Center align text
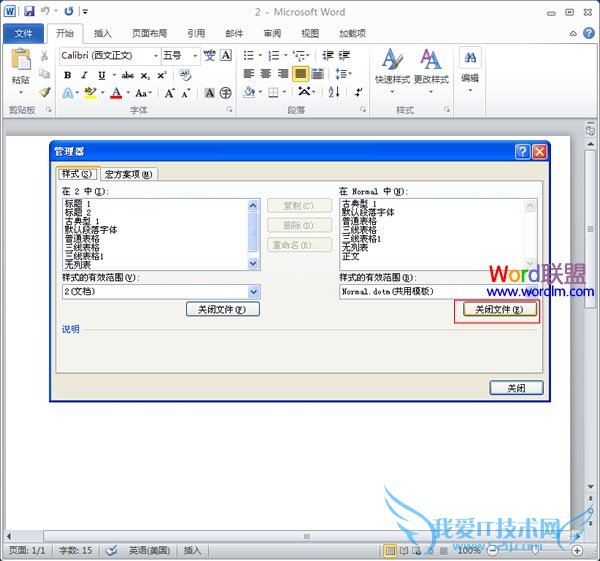600x561 pixels. click(x=266, y=73)
